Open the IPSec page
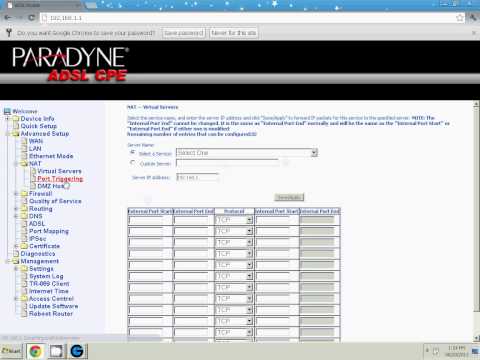 click(37, 239)
